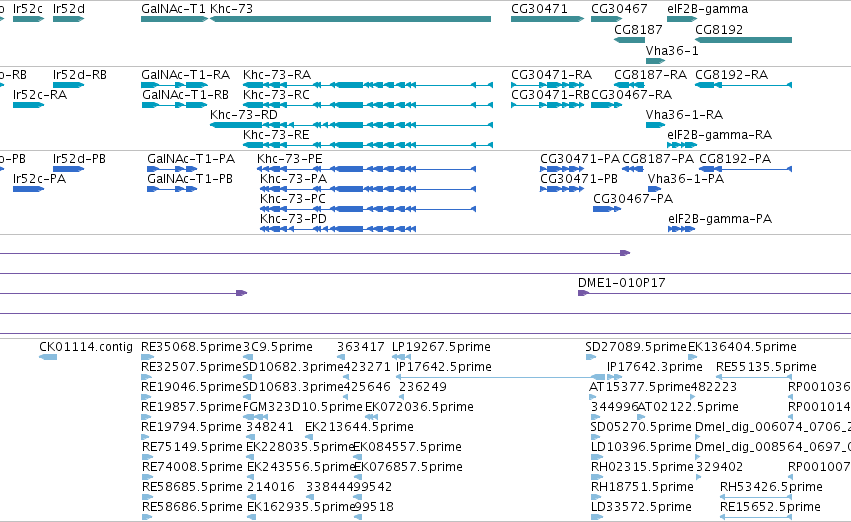
Task: Click protein Khc-73-PE
Action: click(366, 169)
